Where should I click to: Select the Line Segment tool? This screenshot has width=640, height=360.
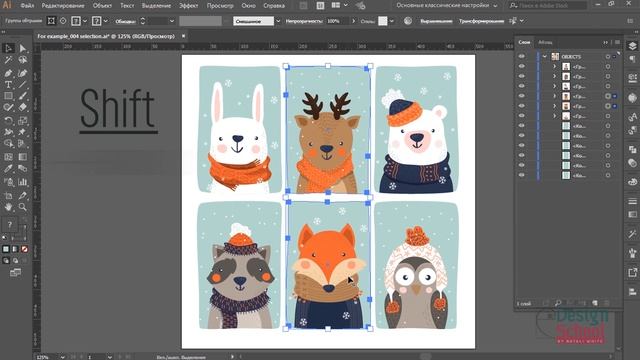[x=23, y=84]
